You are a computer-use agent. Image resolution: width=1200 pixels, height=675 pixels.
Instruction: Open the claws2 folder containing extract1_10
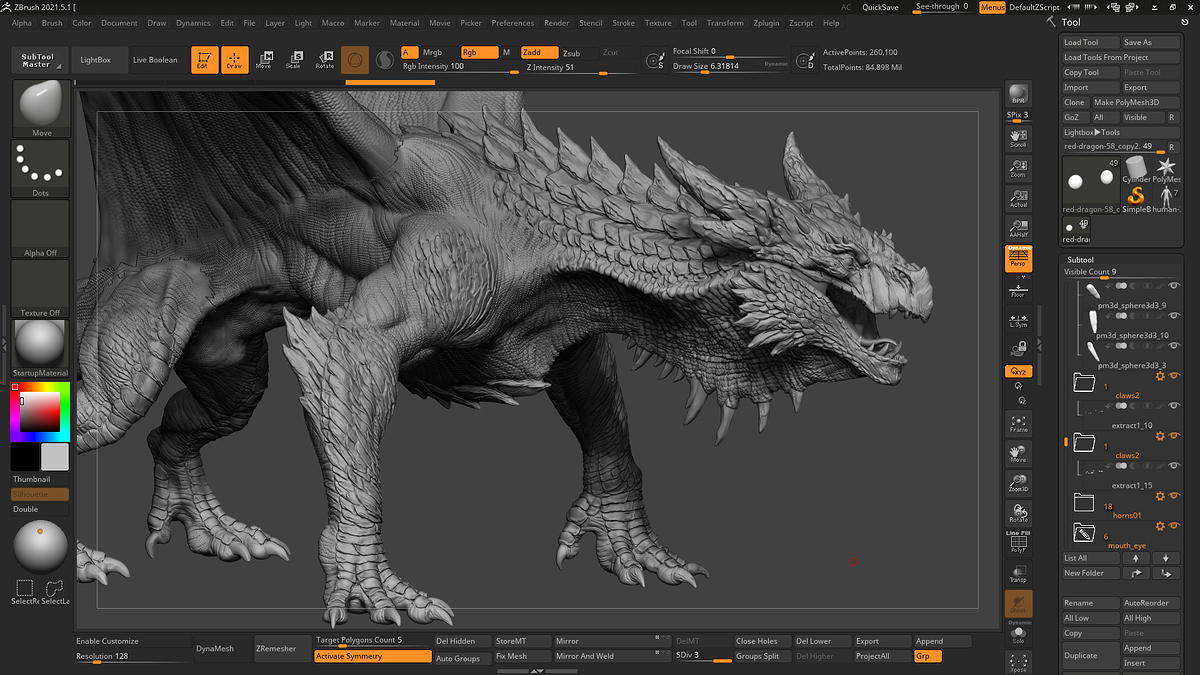[1085, 383]
